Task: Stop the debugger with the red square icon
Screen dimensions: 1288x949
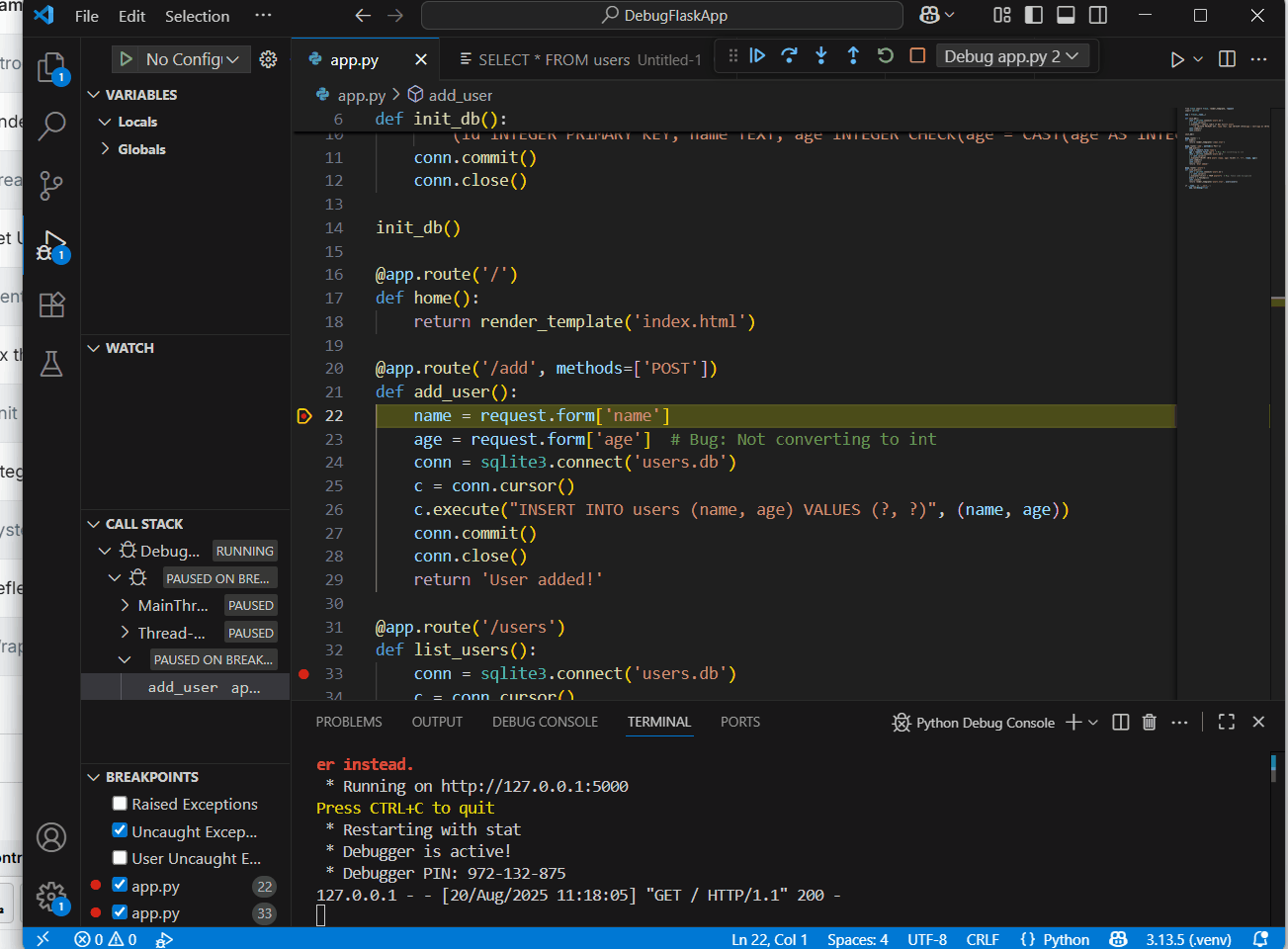Action: (916, 56)
